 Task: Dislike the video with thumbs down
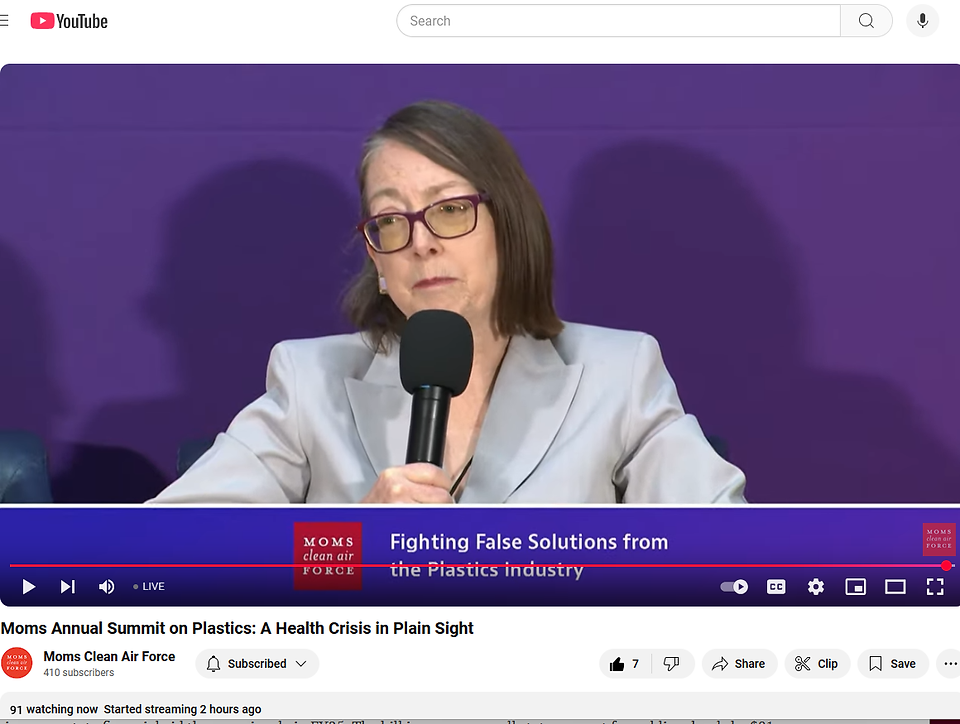coord(672,663)
